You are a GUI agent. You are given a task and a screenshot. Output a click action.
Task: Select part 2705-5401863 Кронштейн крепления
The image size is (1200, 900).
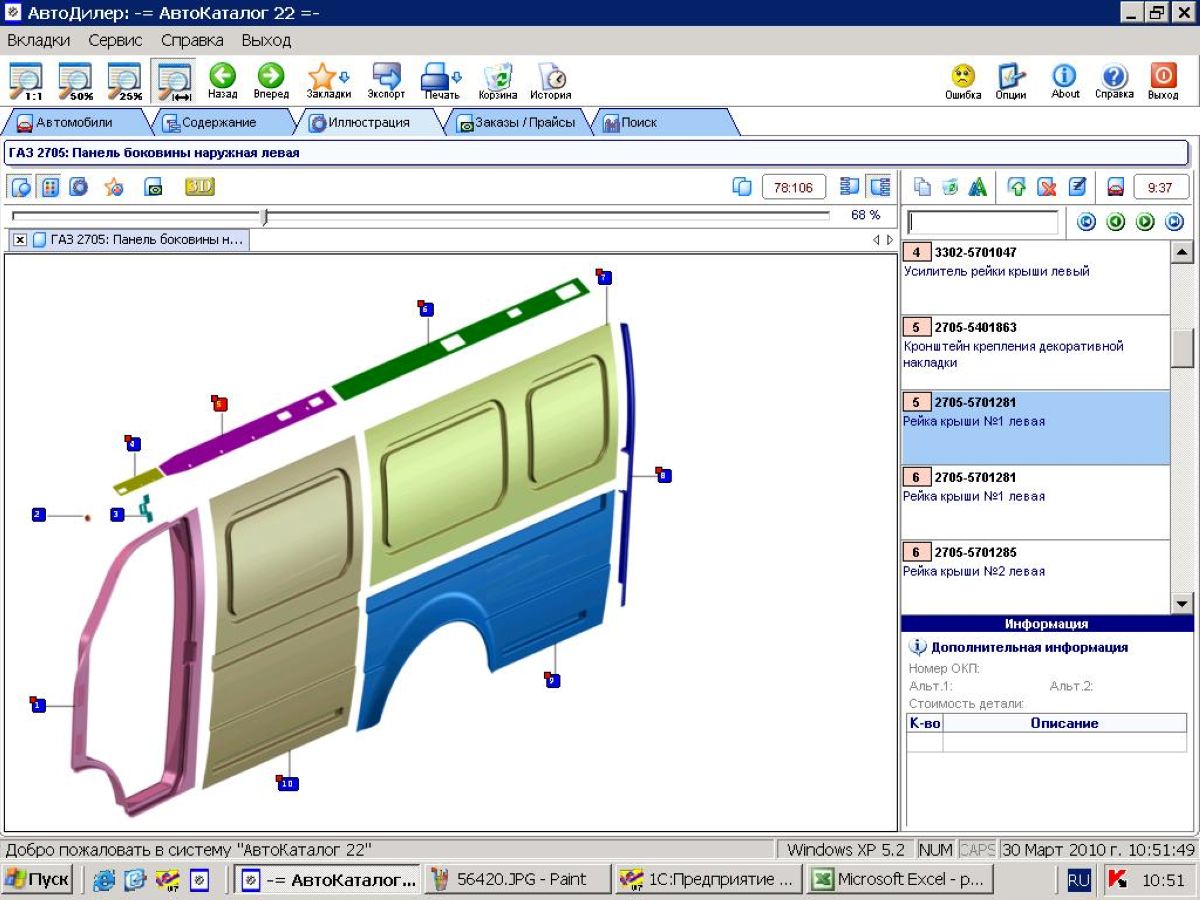[1035, 353]
